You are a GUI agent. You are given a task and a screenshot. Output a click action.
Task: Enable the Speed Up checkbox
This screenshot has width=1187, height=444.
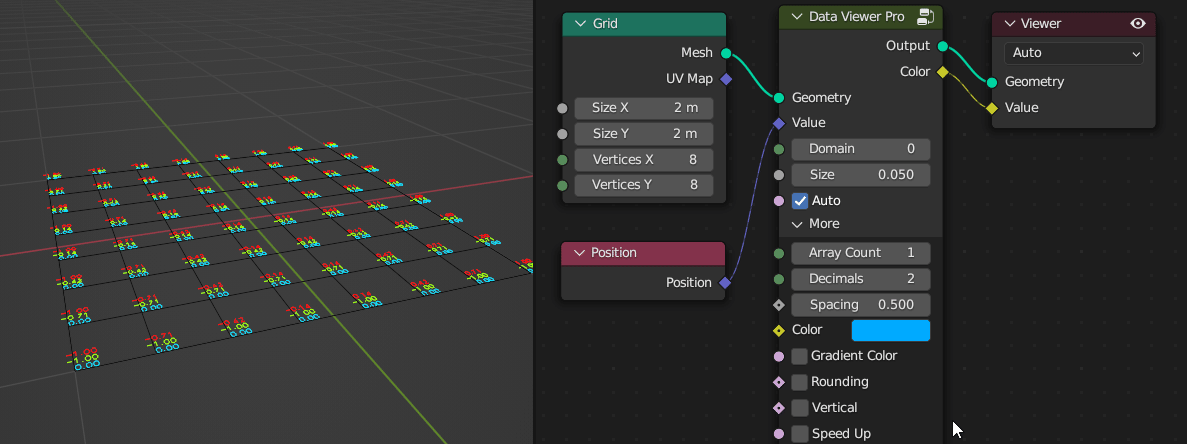[x=799, y=433]
